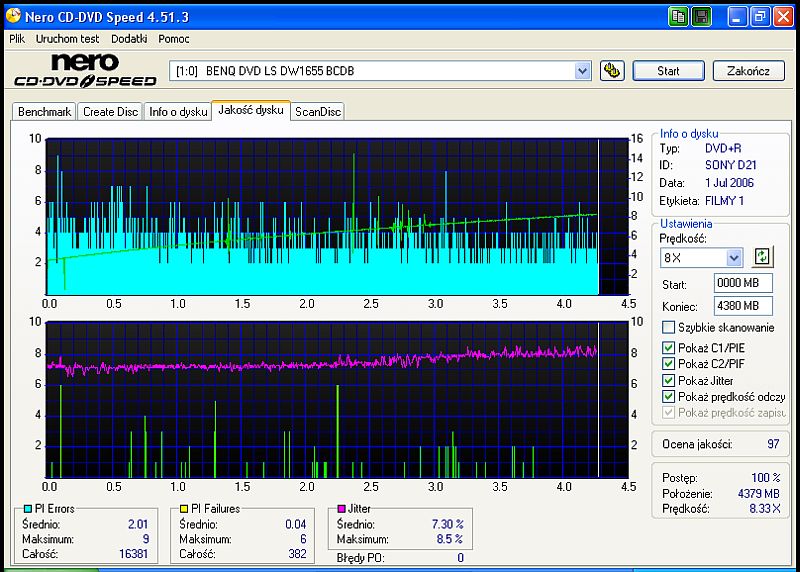
Task: Click the Zakończ button
Action: [x=748, y=71]
